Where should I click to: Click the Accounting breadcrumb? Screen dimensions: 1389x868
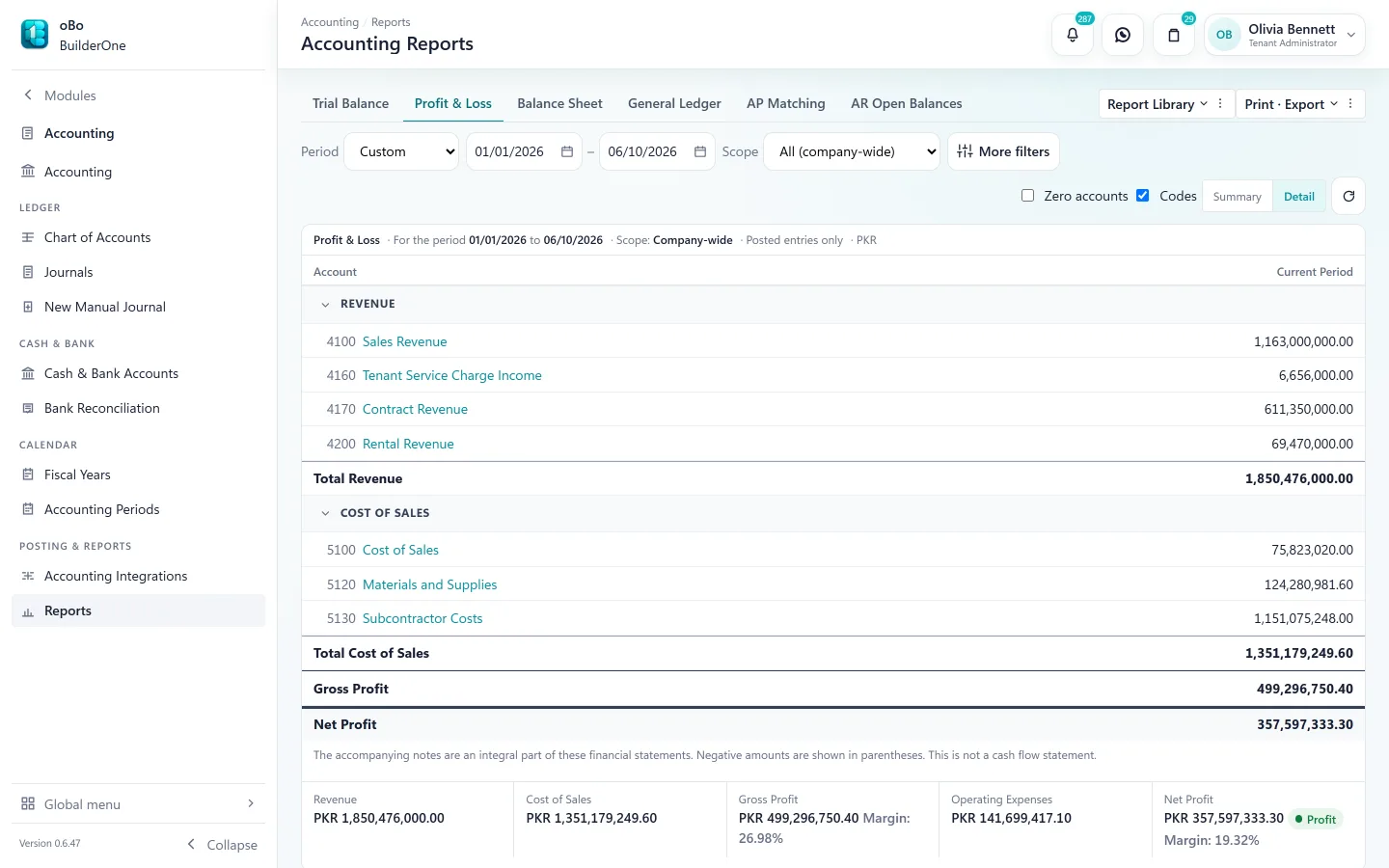tap(330, 22)
